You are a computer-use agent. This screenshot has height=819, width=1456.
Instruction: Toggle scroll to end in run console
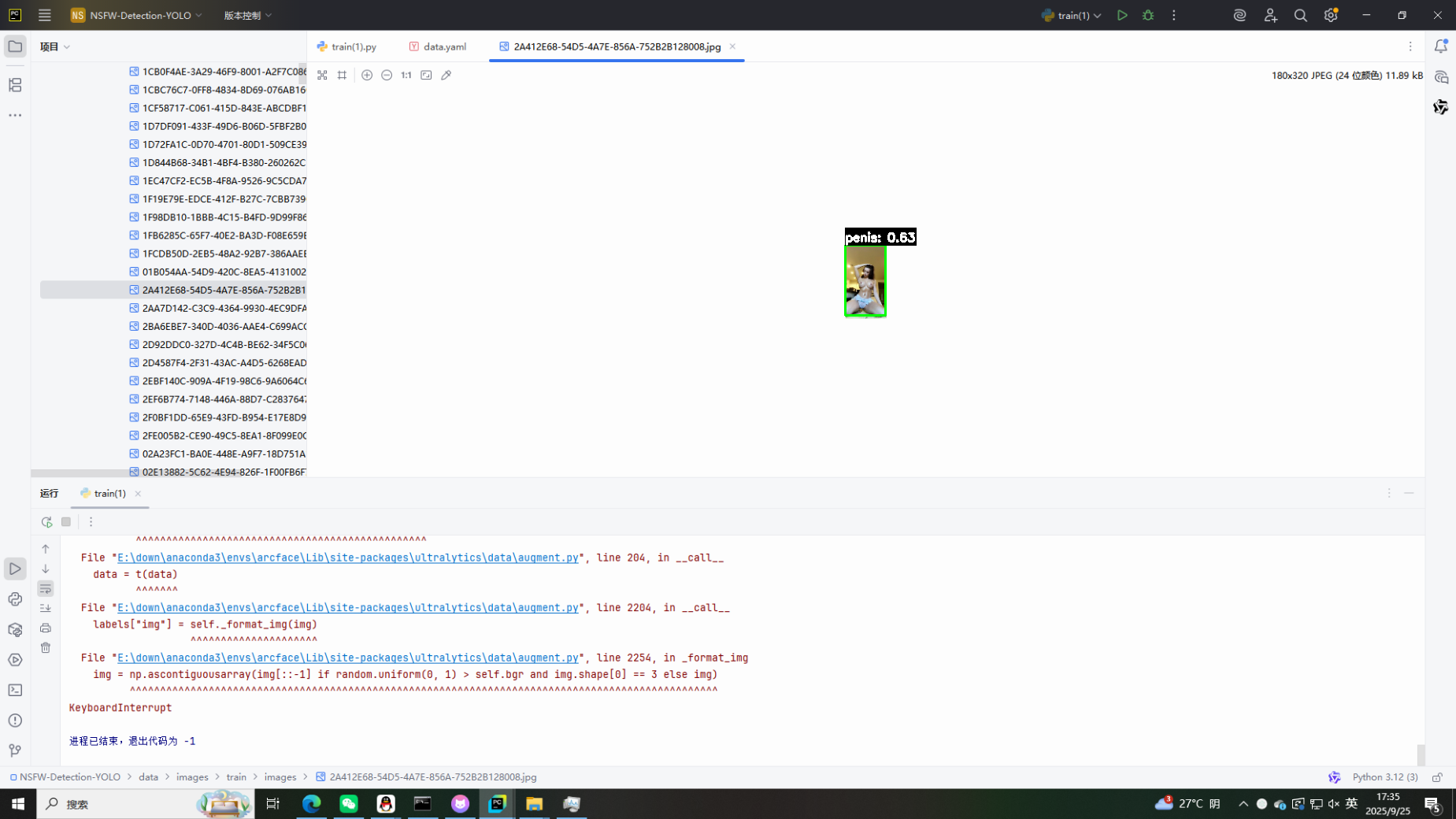46,608
